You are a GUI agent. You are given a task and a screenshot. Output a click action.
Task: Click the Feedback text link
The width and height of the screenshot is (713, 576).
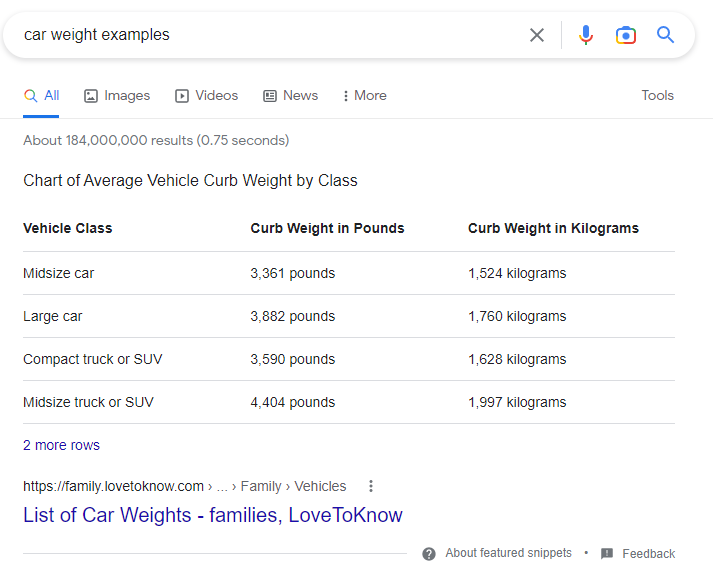pos(648,554)
